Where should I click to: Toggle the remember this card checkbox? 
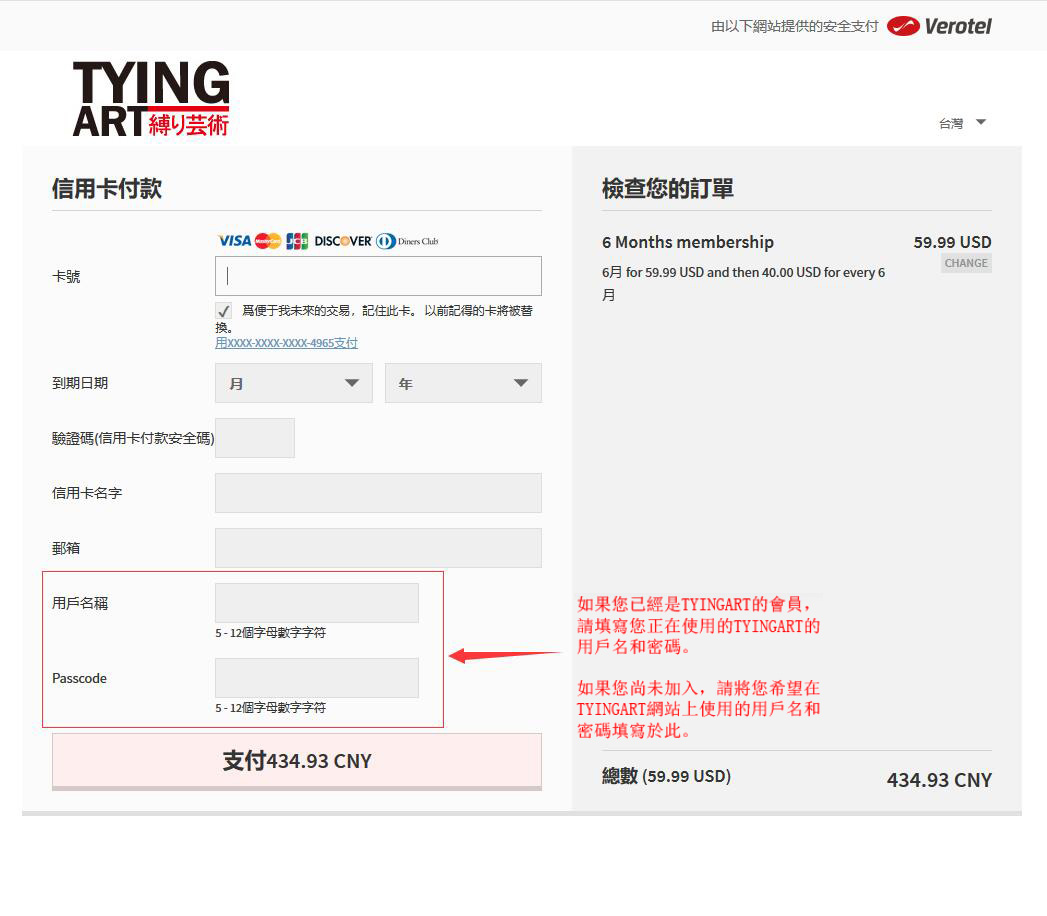[224, 310]
